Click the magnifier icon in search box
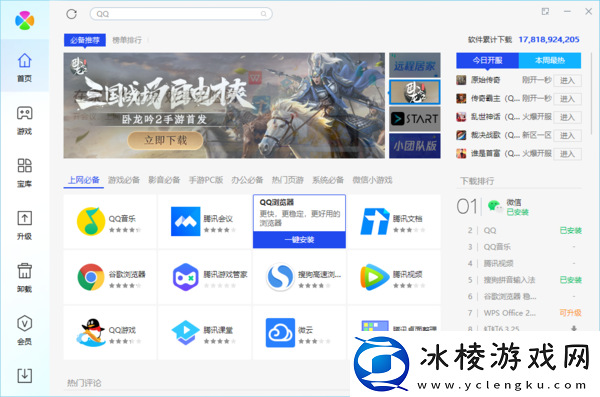 pos(264,14)
